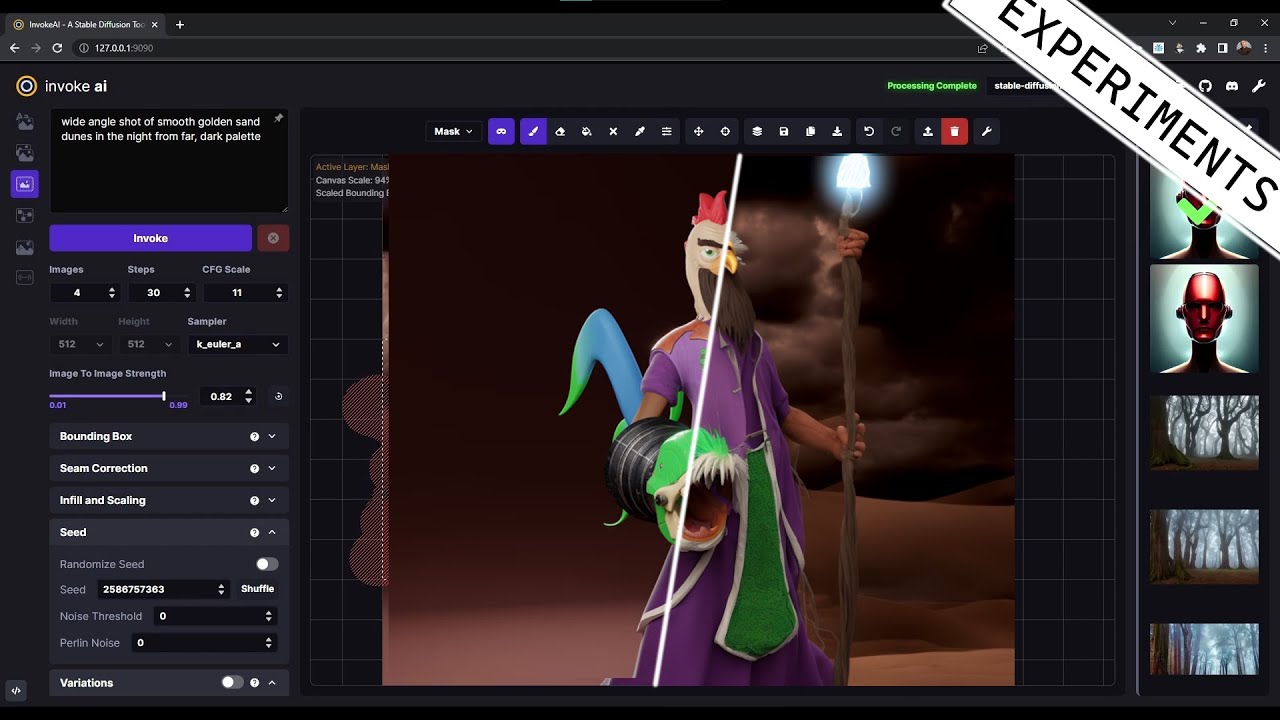Viewport: 1280px width, 720px height.
Task: Select the Color picker eyedropper tool
Action: 640,131
